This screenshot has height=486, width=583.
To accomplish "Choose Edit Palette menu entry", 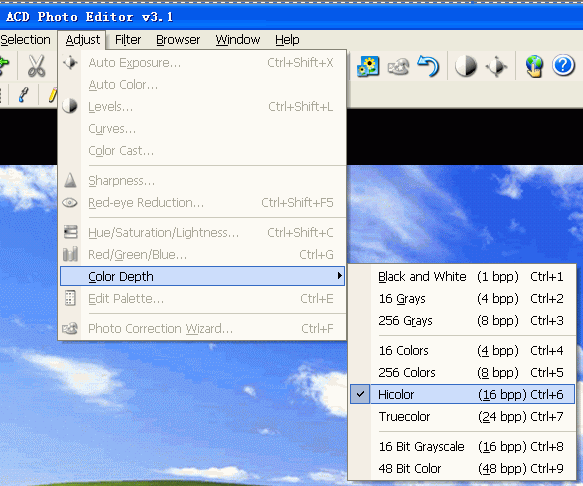I will pyautogui.click(x=203, y=299).
